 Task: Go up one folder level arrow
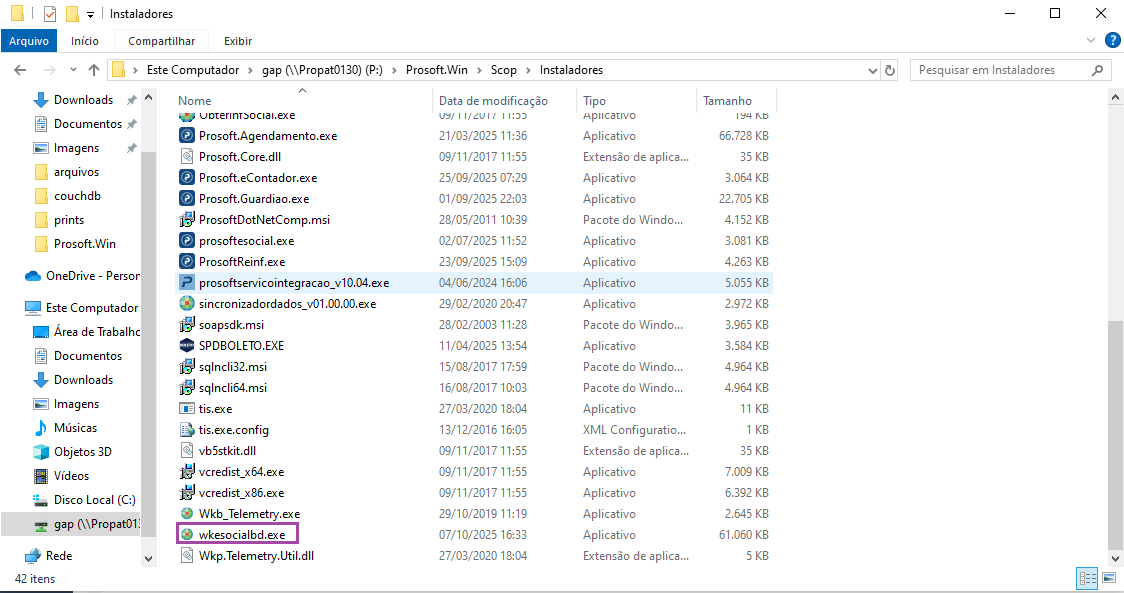[94, 70]
